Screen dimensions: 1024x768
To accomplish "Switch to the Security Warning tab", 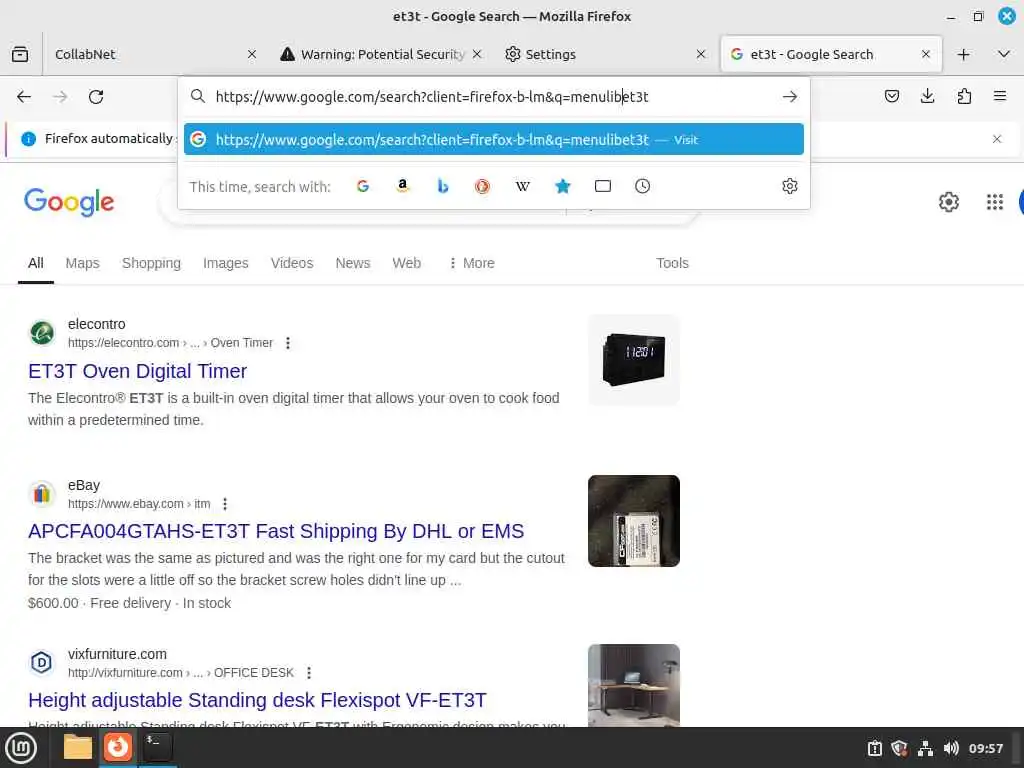I will click(381, 54).
